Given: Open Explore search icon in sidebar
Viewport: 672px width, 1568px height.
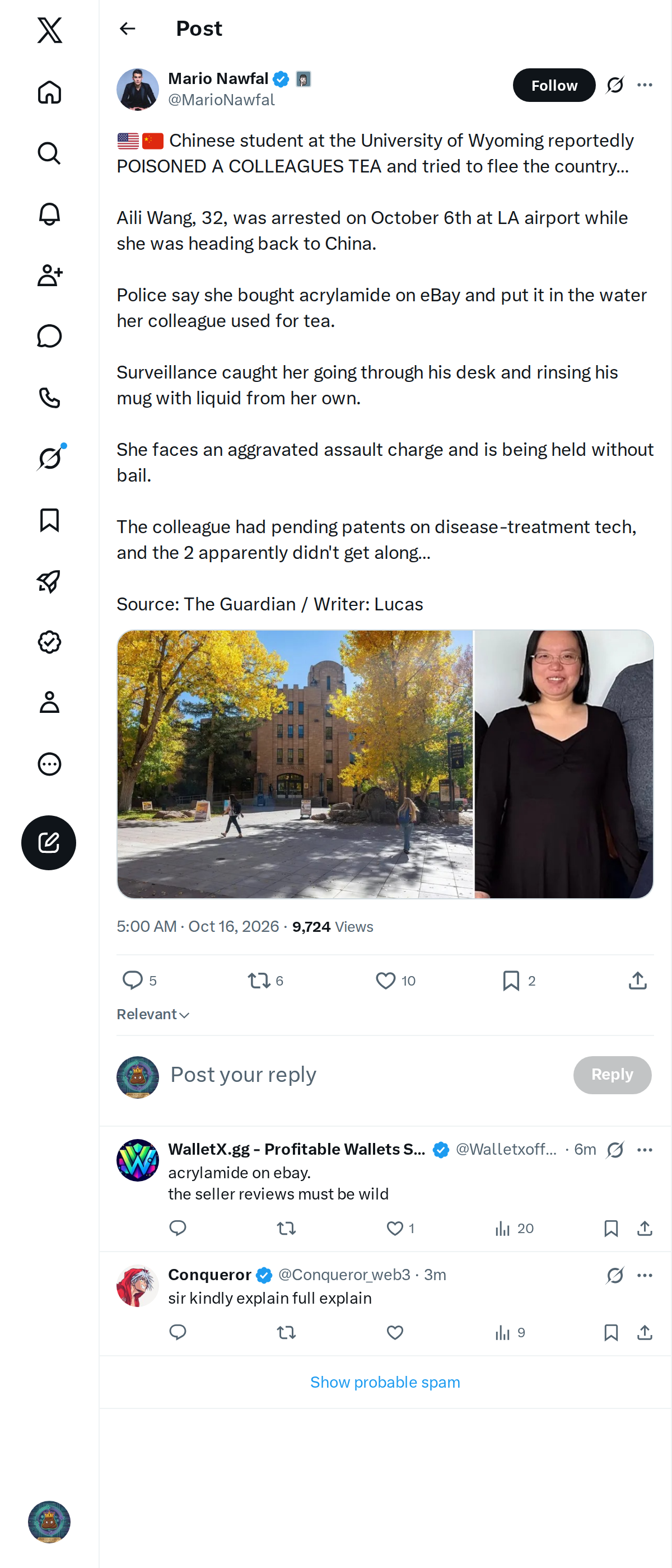Looking at the screenshot, I should pos(49,153).
